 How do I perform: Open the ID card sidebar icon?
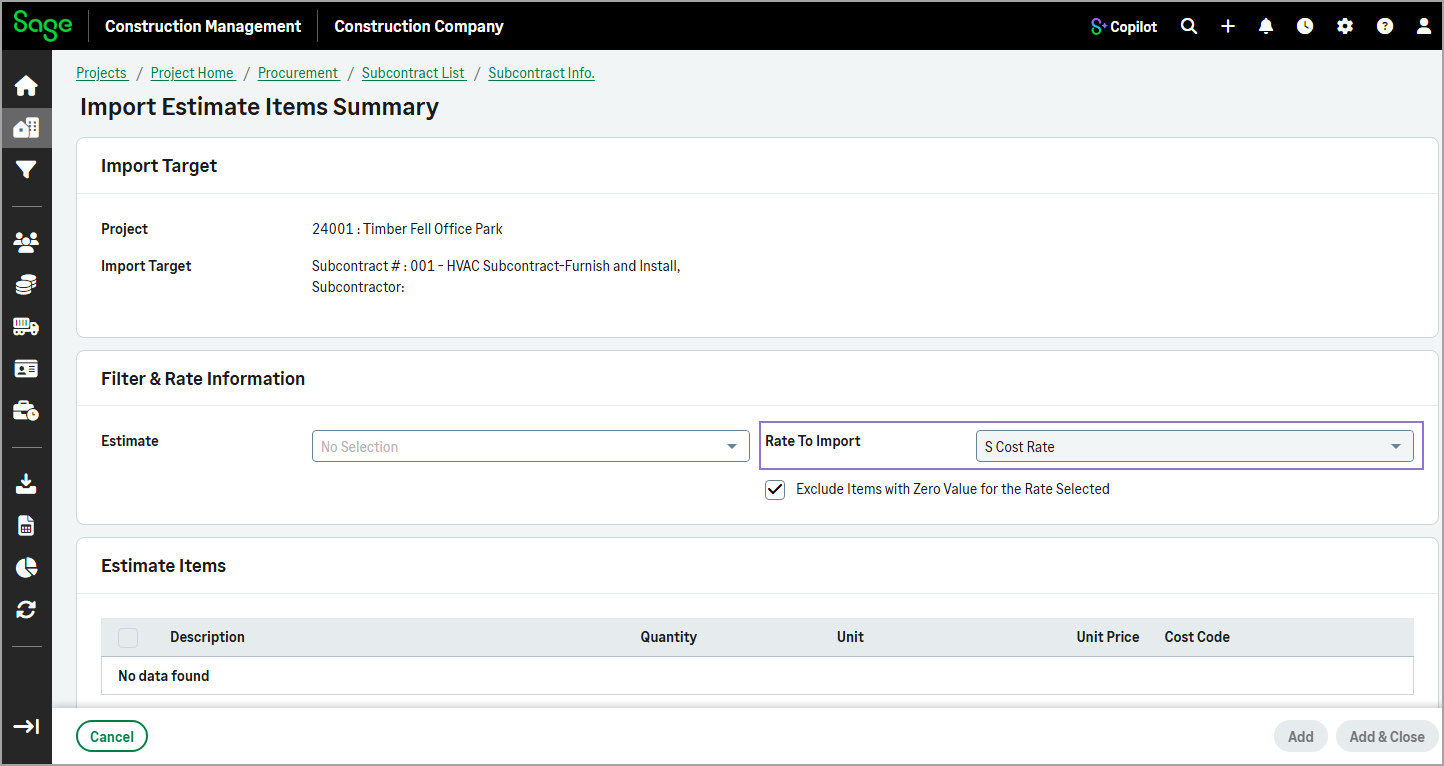(x=26, y=369)
